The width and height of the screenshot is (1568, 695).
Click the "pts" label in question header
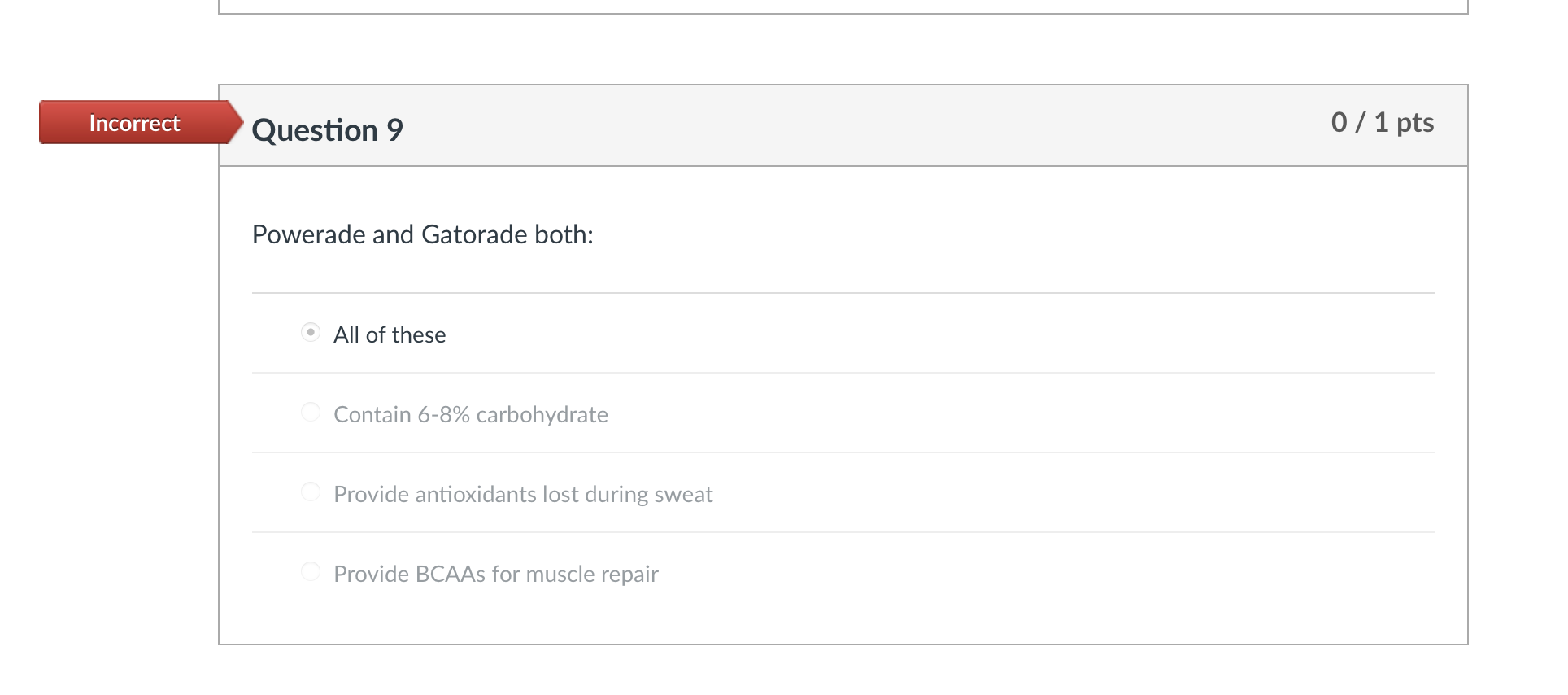1415,123
